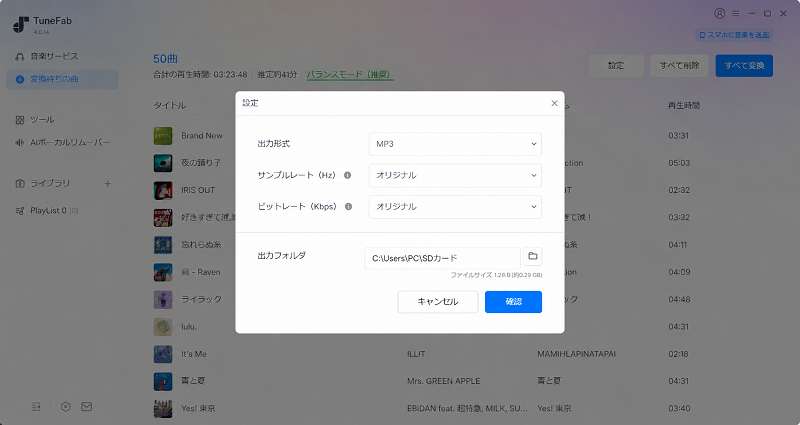Click the すべて変換 button

click(744, 65)
